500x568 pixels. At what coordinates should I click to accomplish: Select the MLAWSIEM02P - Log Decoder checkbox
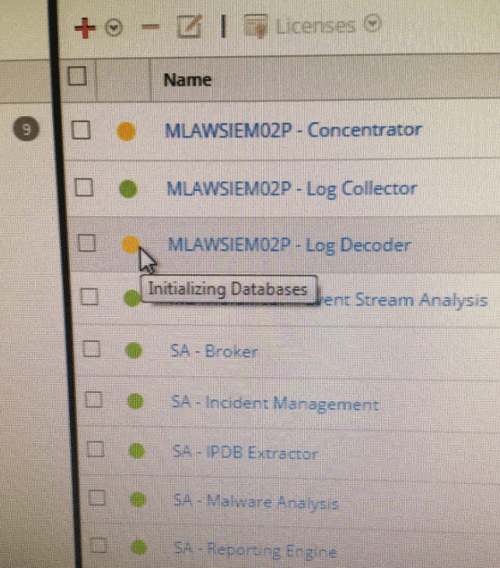pyautogui.click(x=87, y=243)
